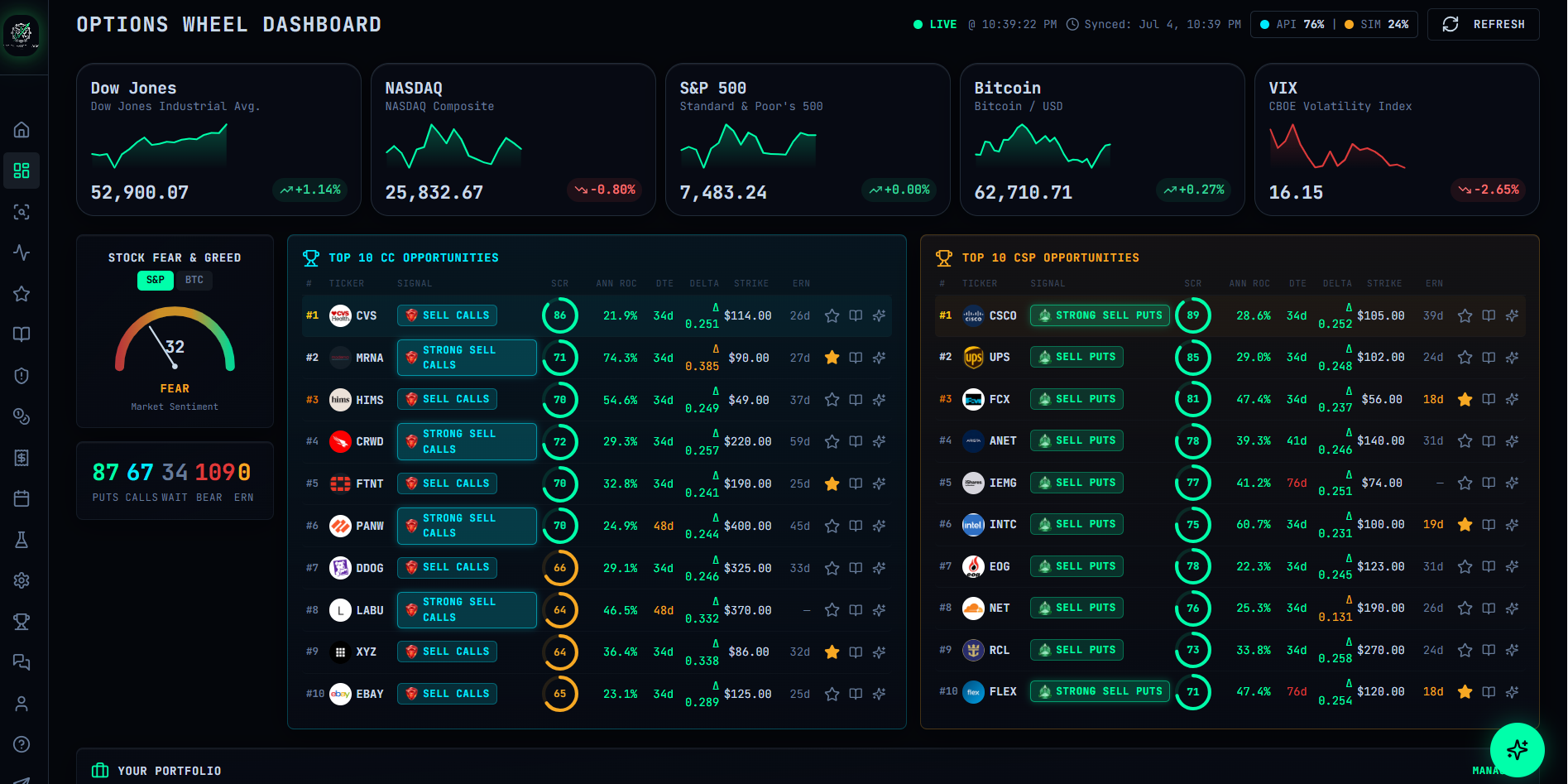
Task: Click the app logo in the sidebar
Action: point(22,34)
